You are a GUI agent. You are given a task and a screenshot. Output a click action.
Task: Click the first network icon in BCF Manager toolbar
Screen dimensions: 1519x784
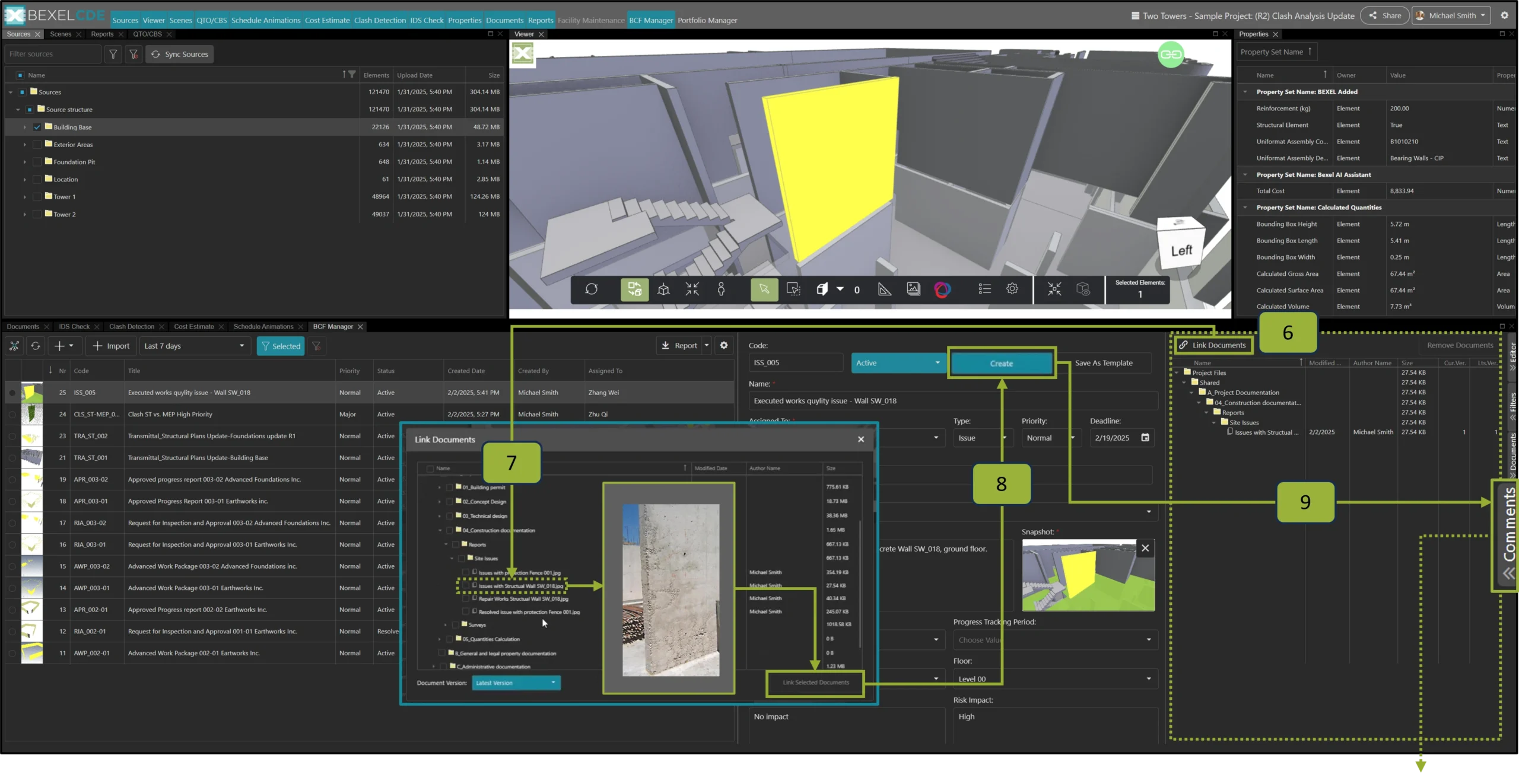click(14, 346)
